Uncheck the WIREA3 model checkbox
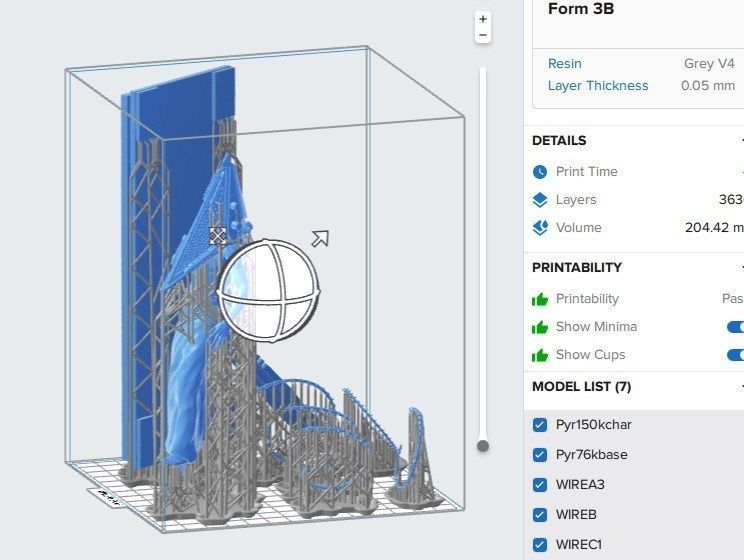The image size is (744, 560). [x=539, y=485]
